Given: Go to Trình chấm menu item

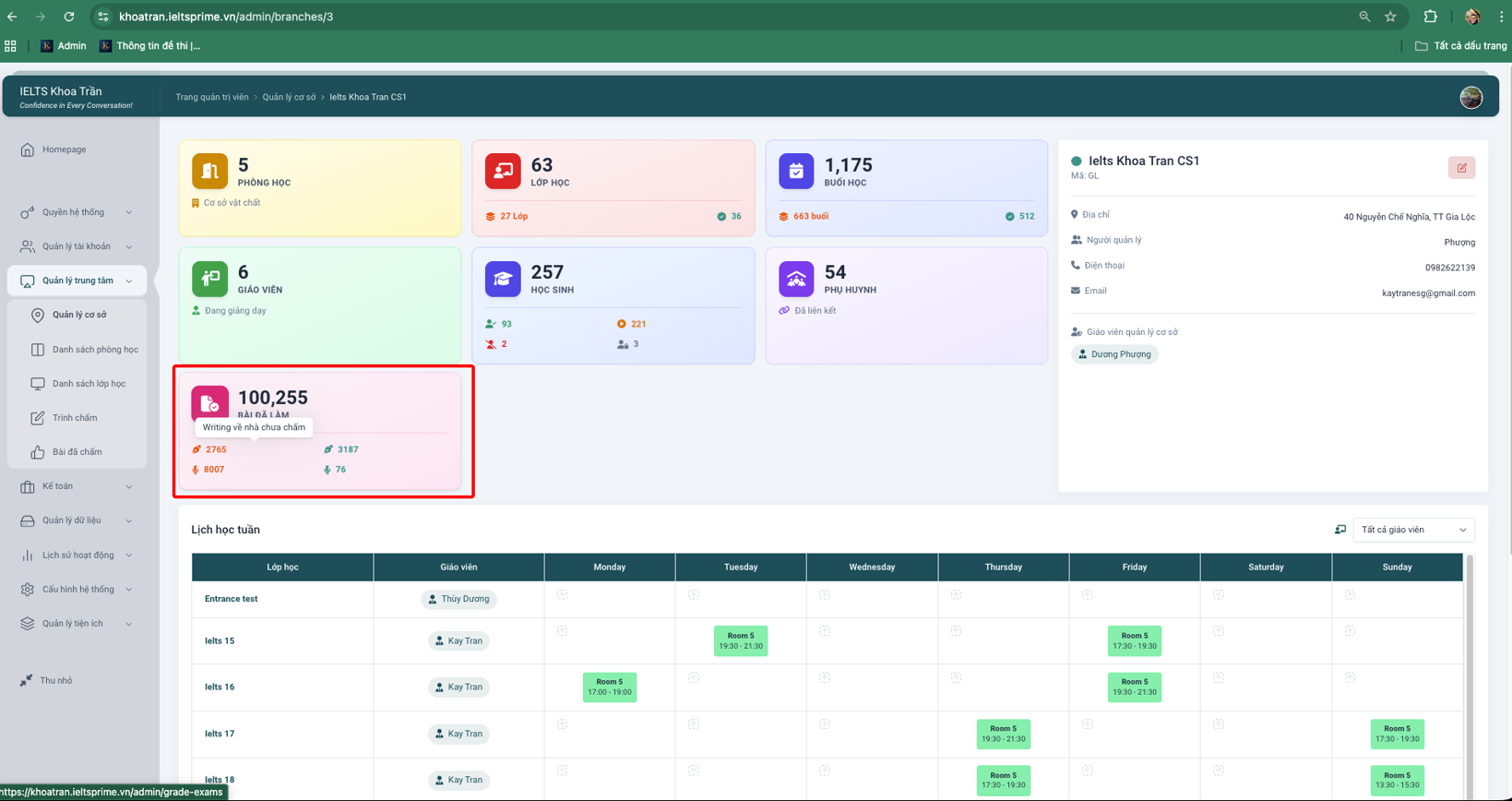Looking at the screenshot, I should [x=75, y=418].
